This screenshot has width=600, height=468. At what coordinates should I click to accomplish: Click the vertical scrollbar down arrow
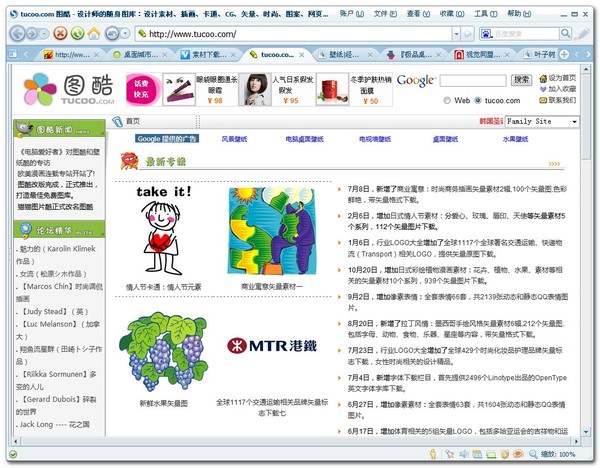pyautogui.click(x=585, y=432)
